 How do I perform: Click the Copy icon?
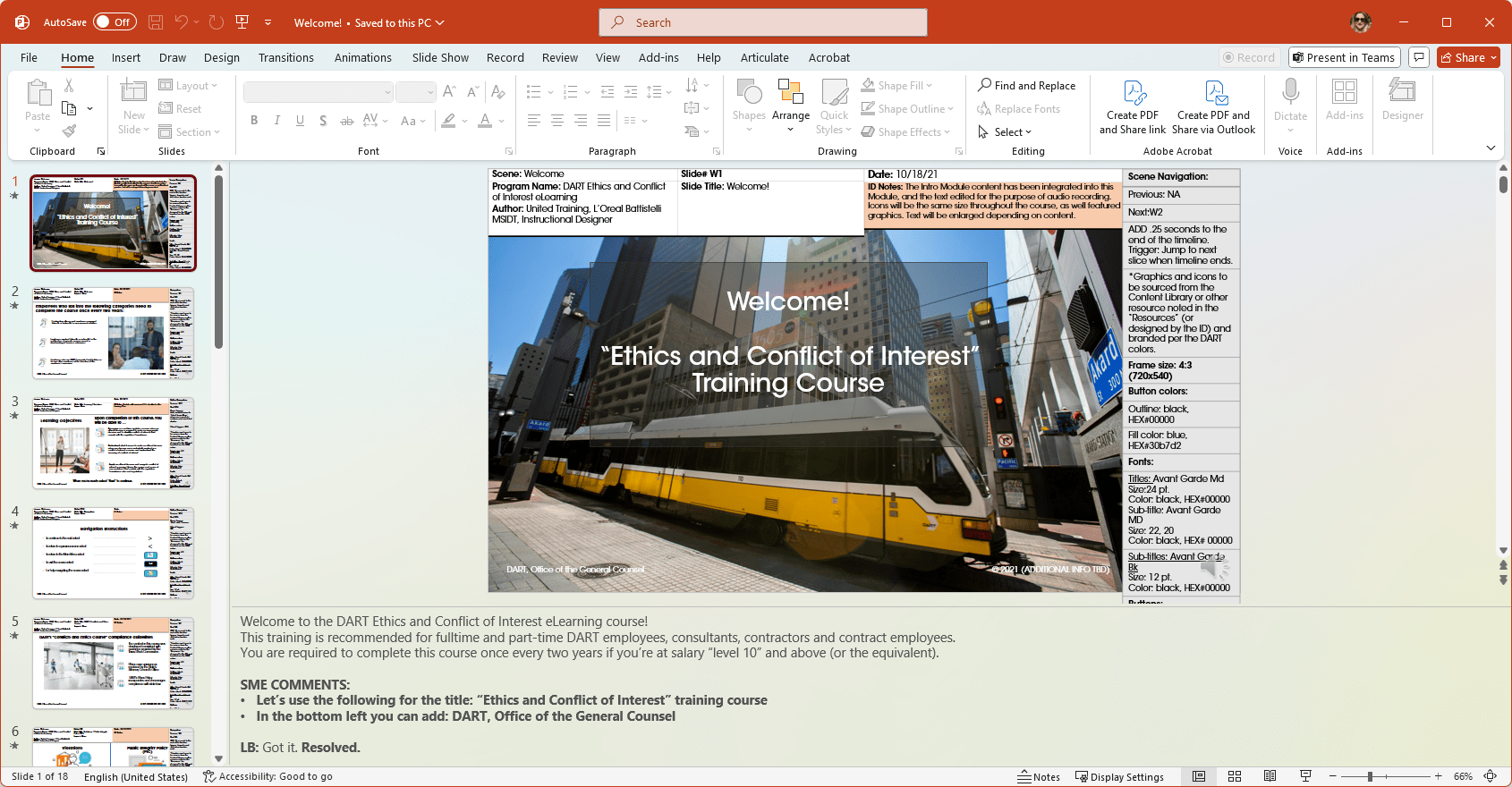click(x=69, y=108)
